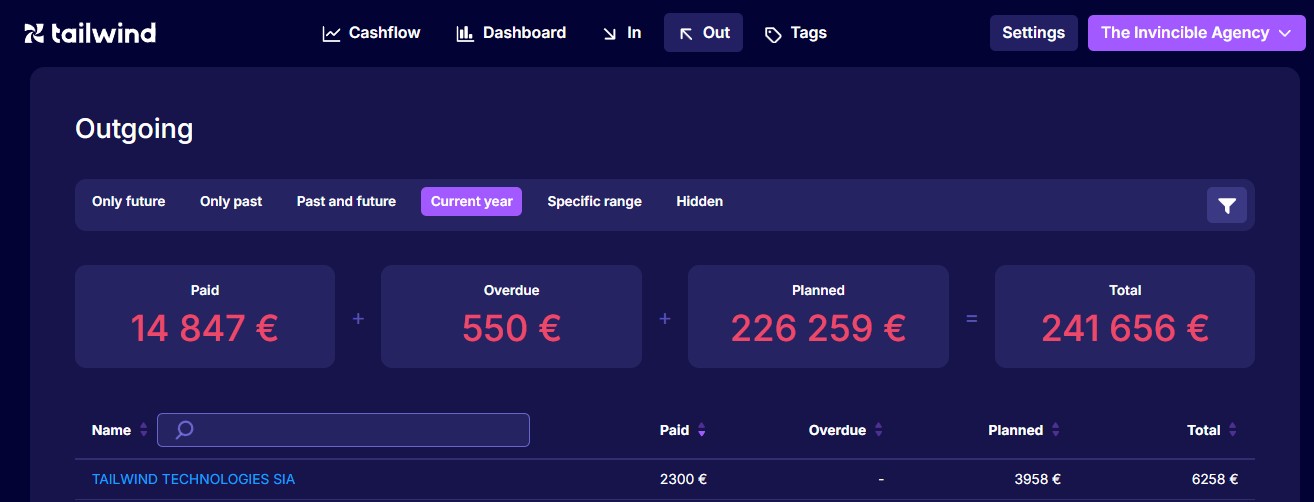Select the Only future filter
The image size is (1314, 502).
click(x=128, y=201)
